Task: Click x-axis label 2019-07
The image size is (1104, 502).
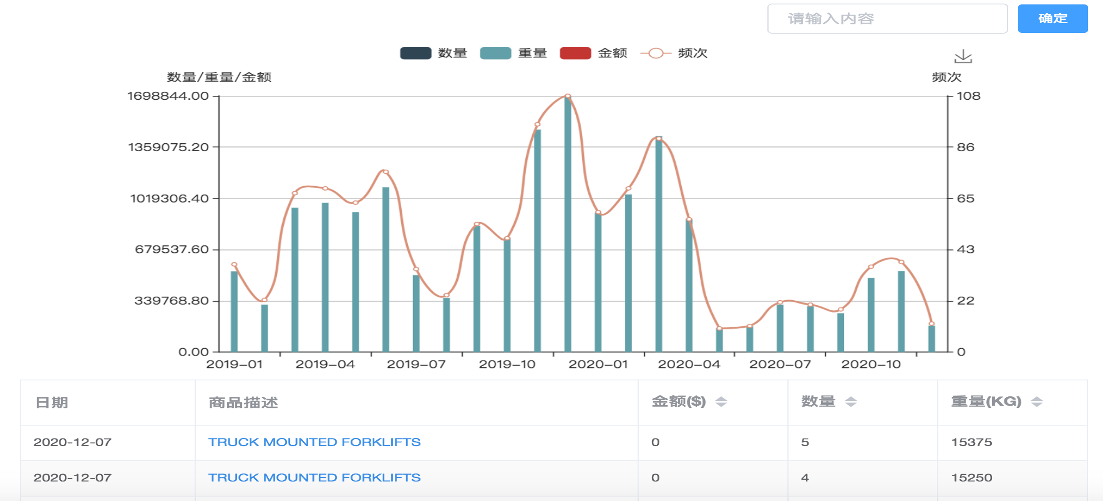Action: point(416,365)
